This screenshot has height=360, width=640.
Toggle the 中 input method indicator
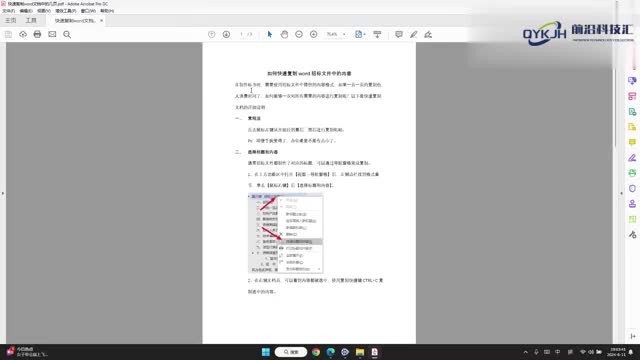tap(558, 352)
